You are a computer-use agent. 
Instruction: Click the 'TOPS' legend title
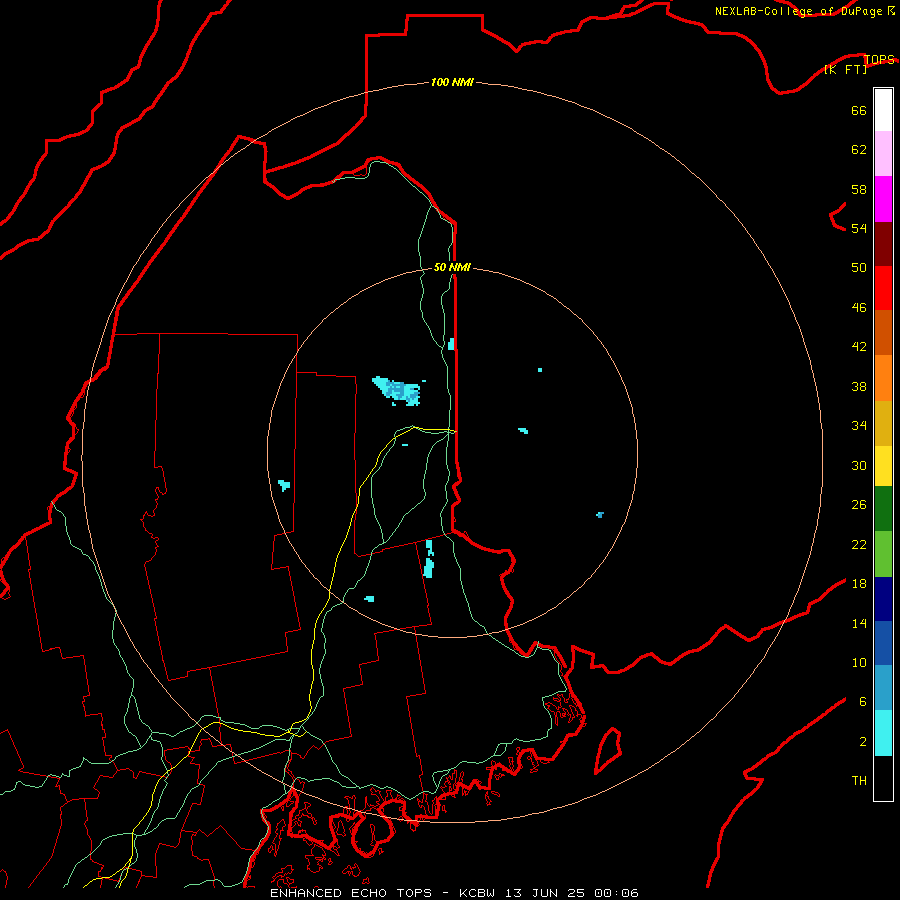(x=879, y=60)
